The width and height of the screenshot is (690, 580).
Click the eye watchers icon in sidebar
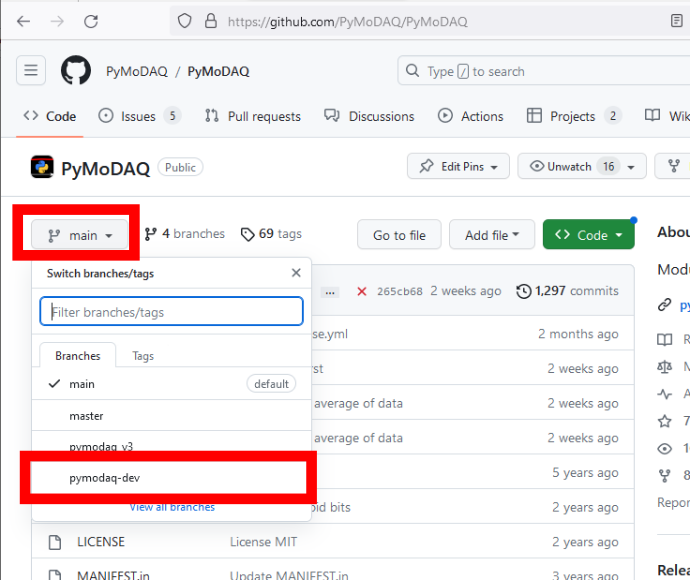tap(664, 448)
